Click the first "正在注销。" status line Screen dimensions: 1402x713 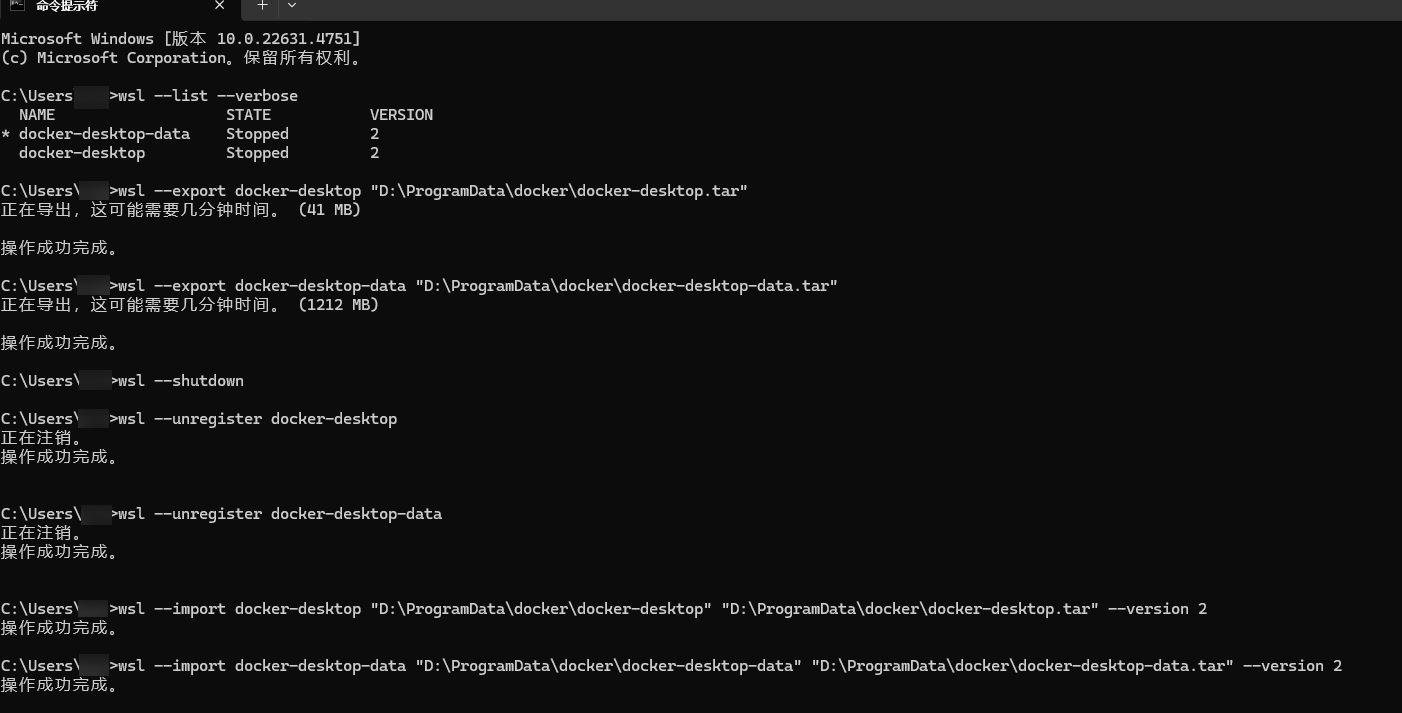(x=42, y=438)
